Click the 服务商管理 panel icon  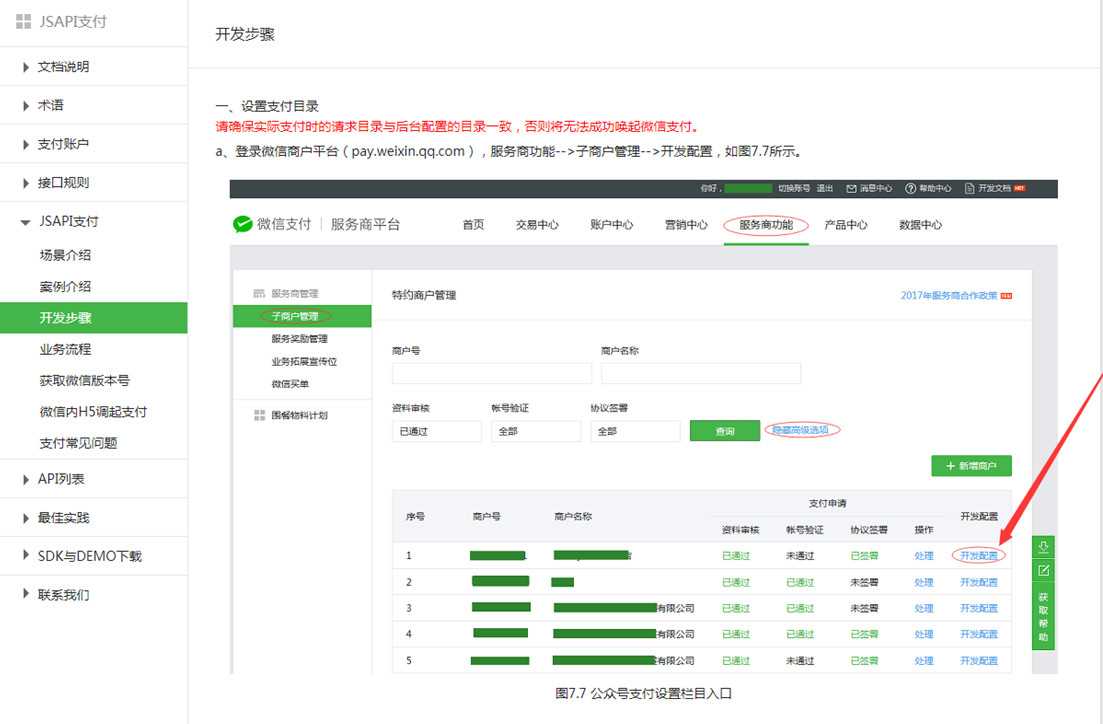pos(259,293)
